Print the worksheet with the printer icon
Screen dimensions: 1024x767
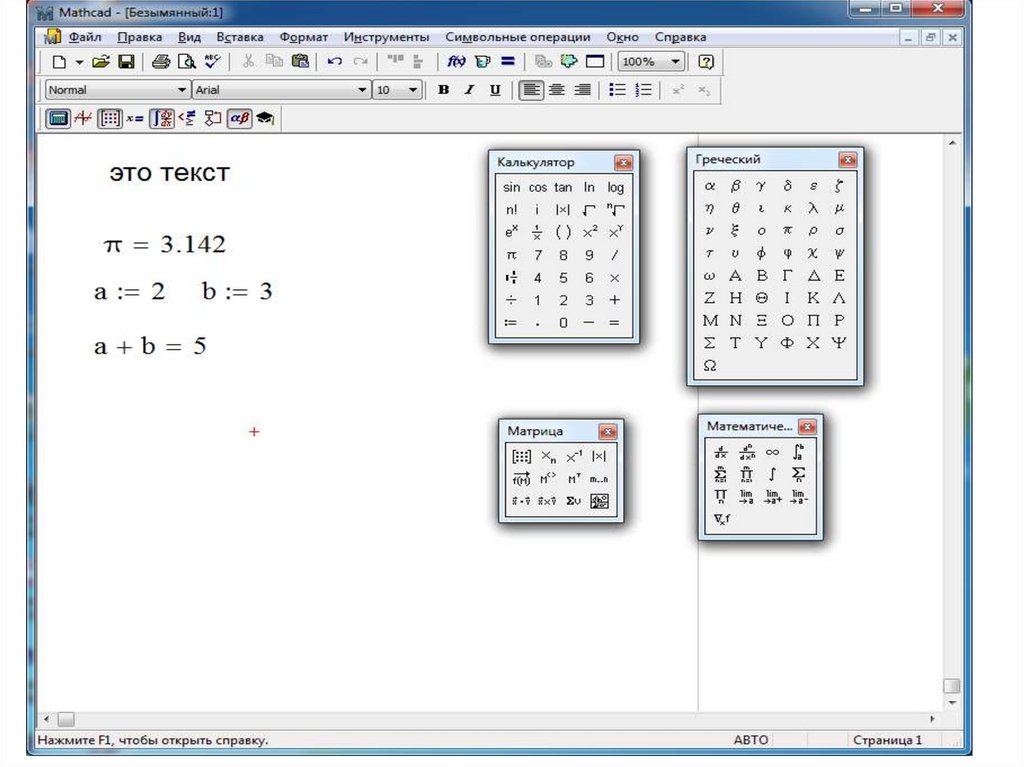pyautogui.click(x=161, y=62)
